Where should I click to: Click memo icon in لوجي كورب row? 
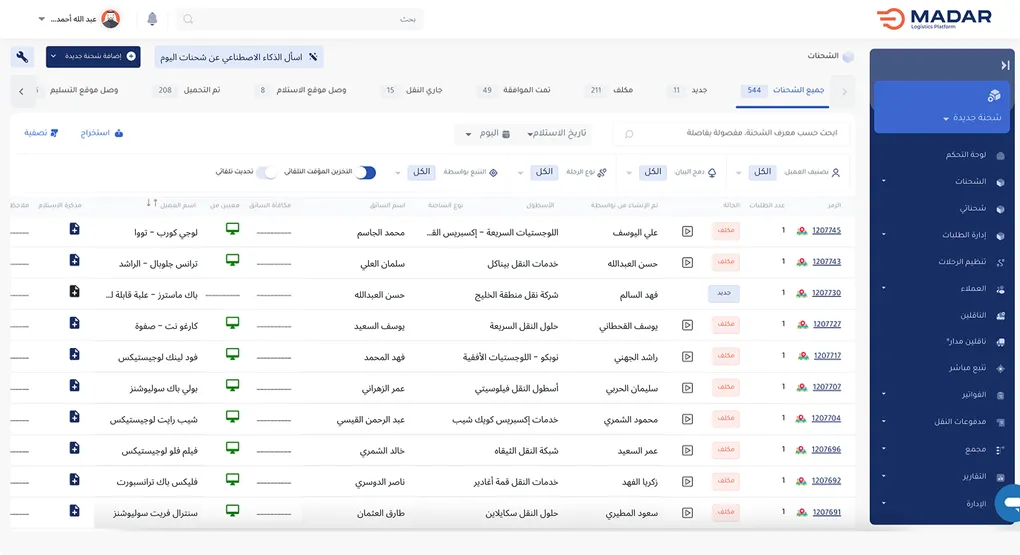coord(74,230)
